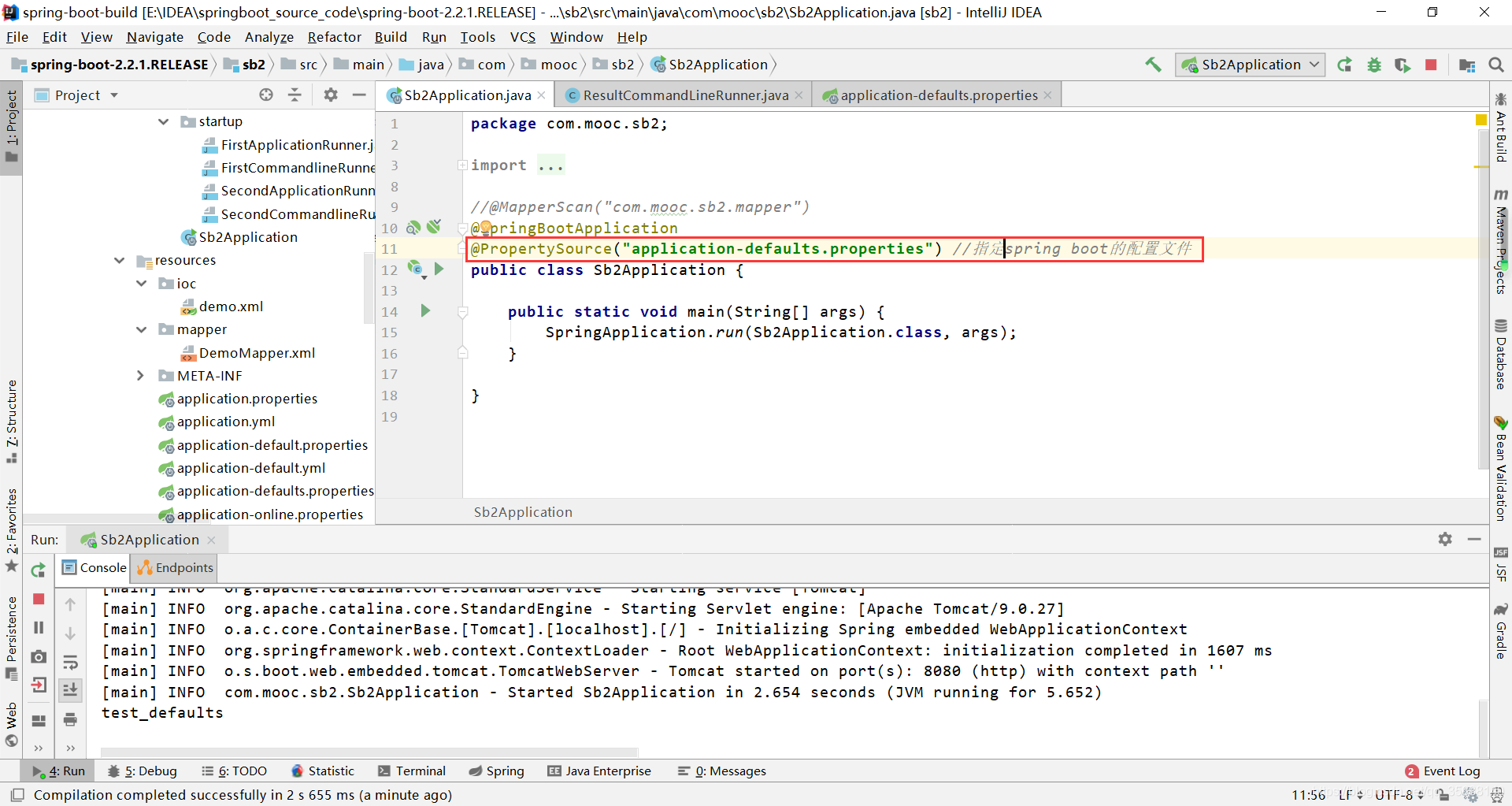
Task: Collapse the mapper folder
Action: (142, 329)
